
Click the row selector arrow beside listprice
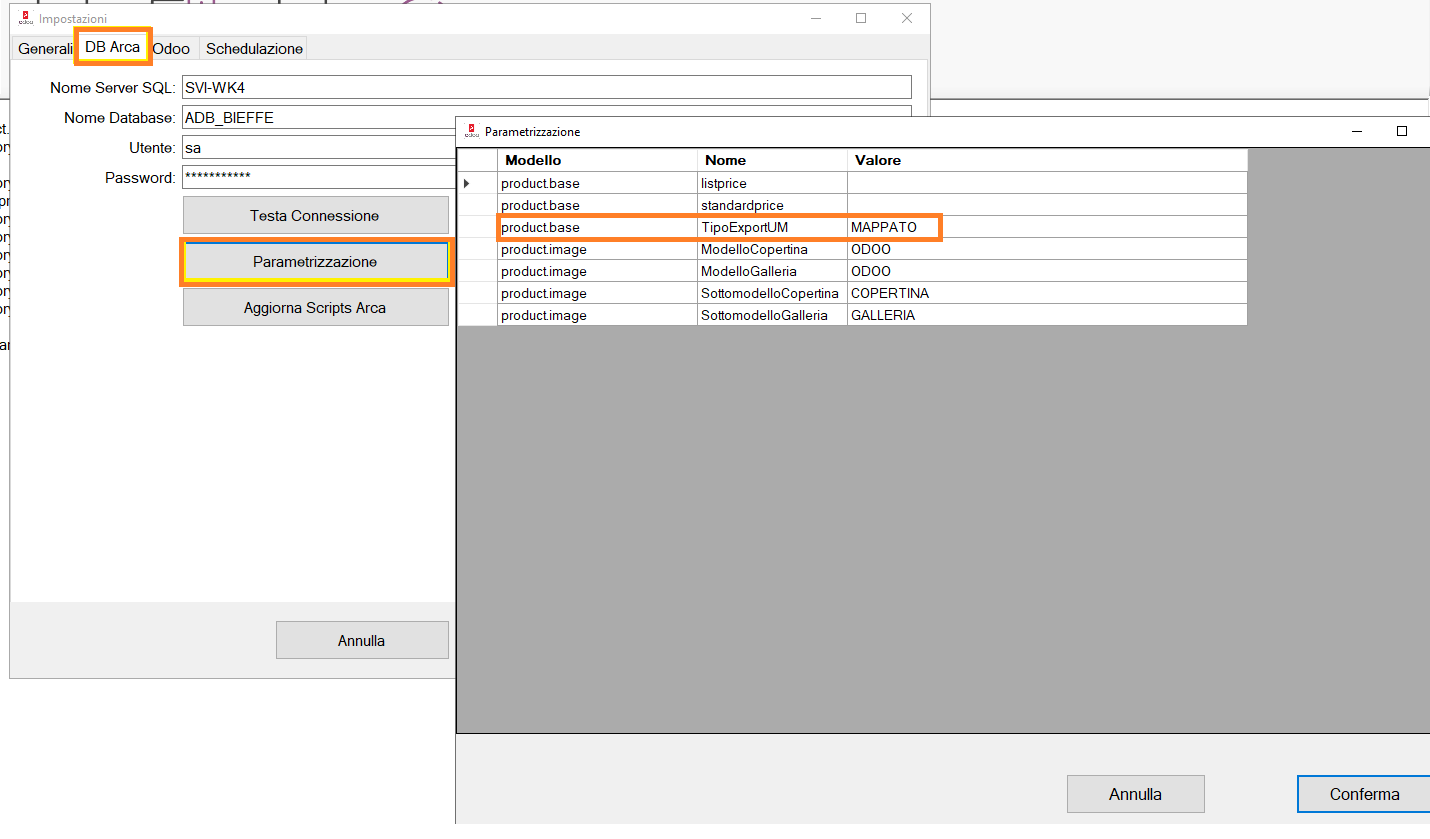pos(467,184)
